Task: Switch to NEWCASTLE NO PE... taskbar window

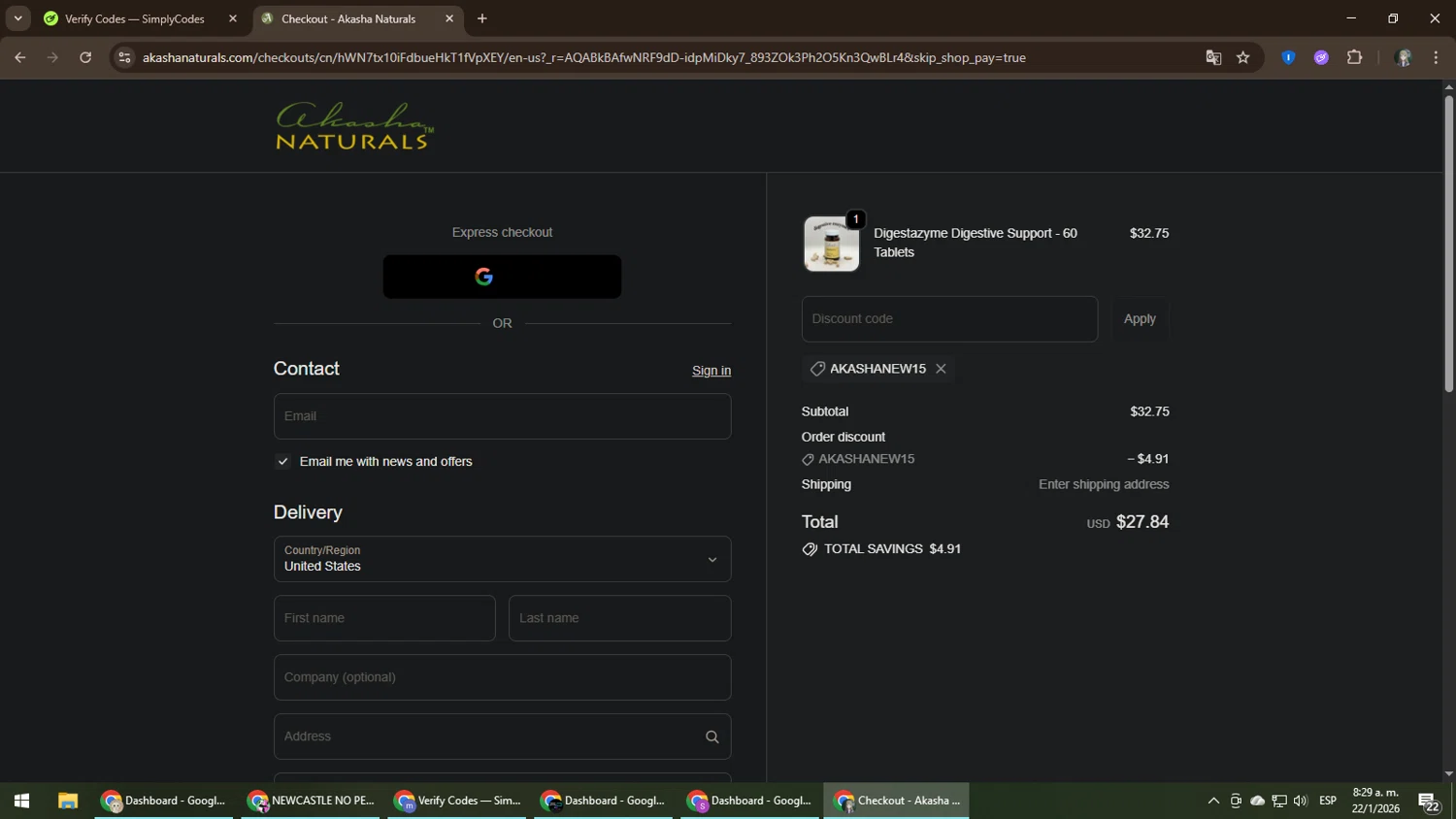Action: point(311,801)
